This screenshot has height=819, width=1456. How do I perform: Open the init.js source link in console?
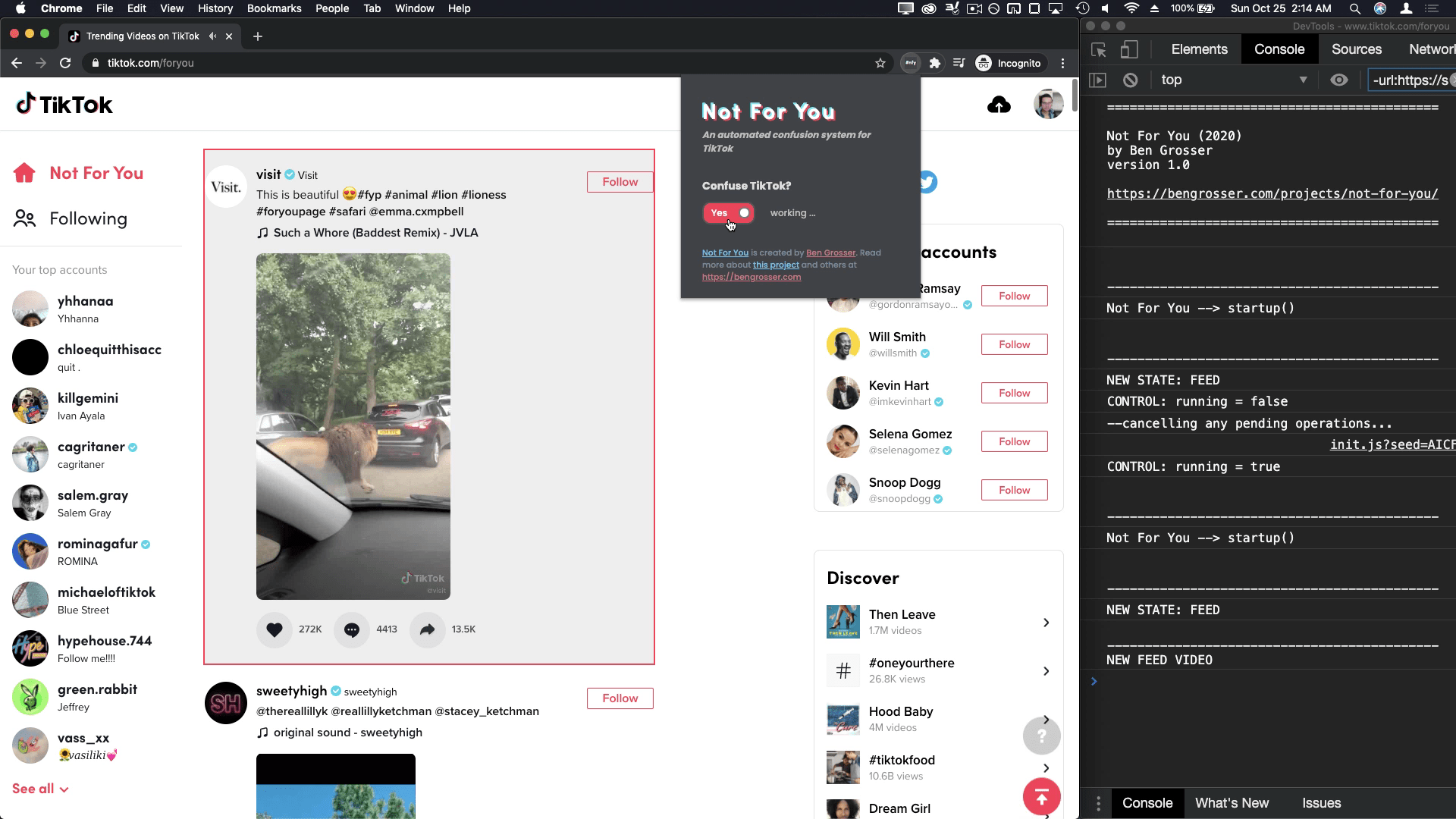[1392, 444]
